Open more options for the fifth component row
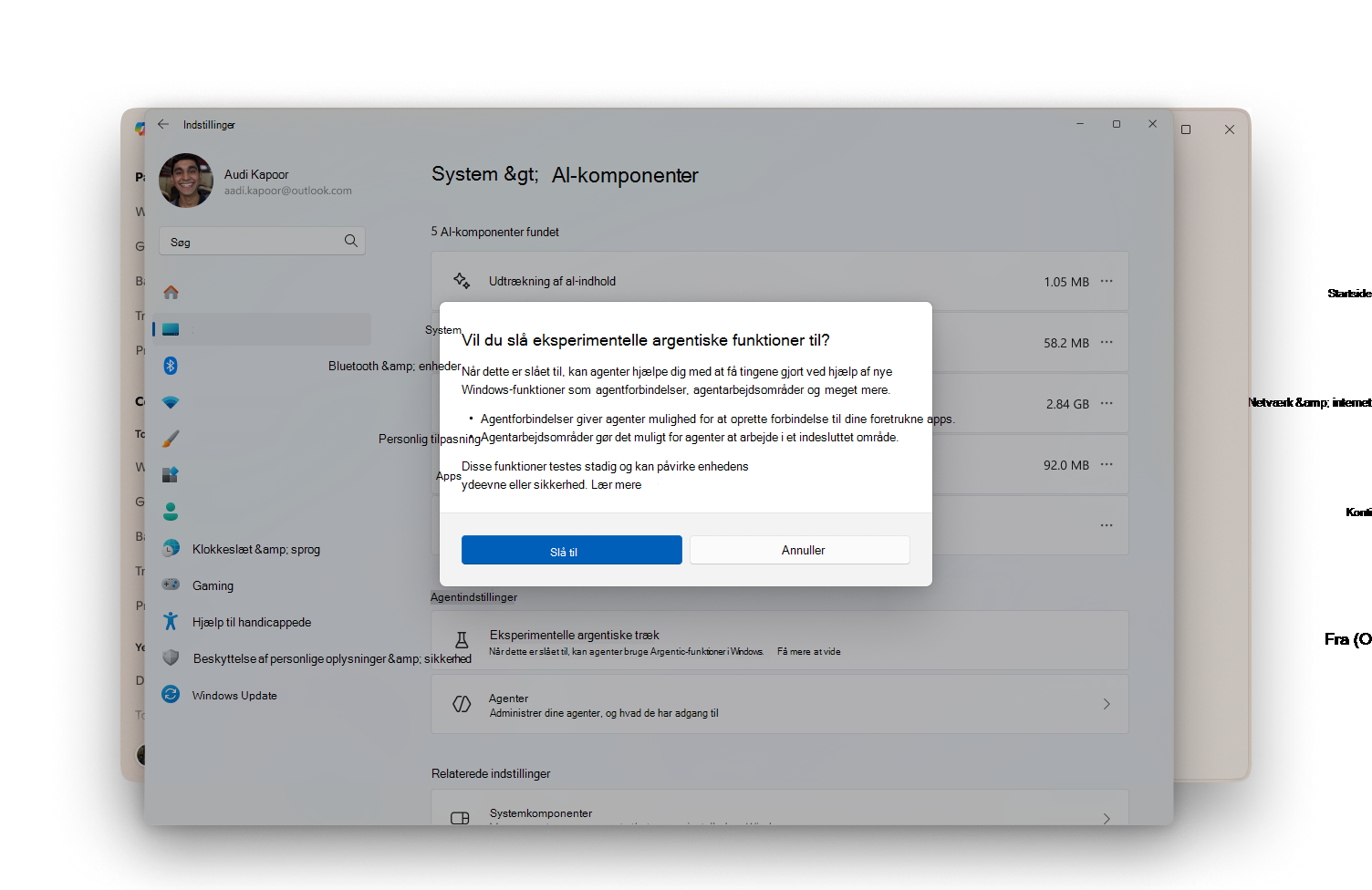 tap(1107, 525)
